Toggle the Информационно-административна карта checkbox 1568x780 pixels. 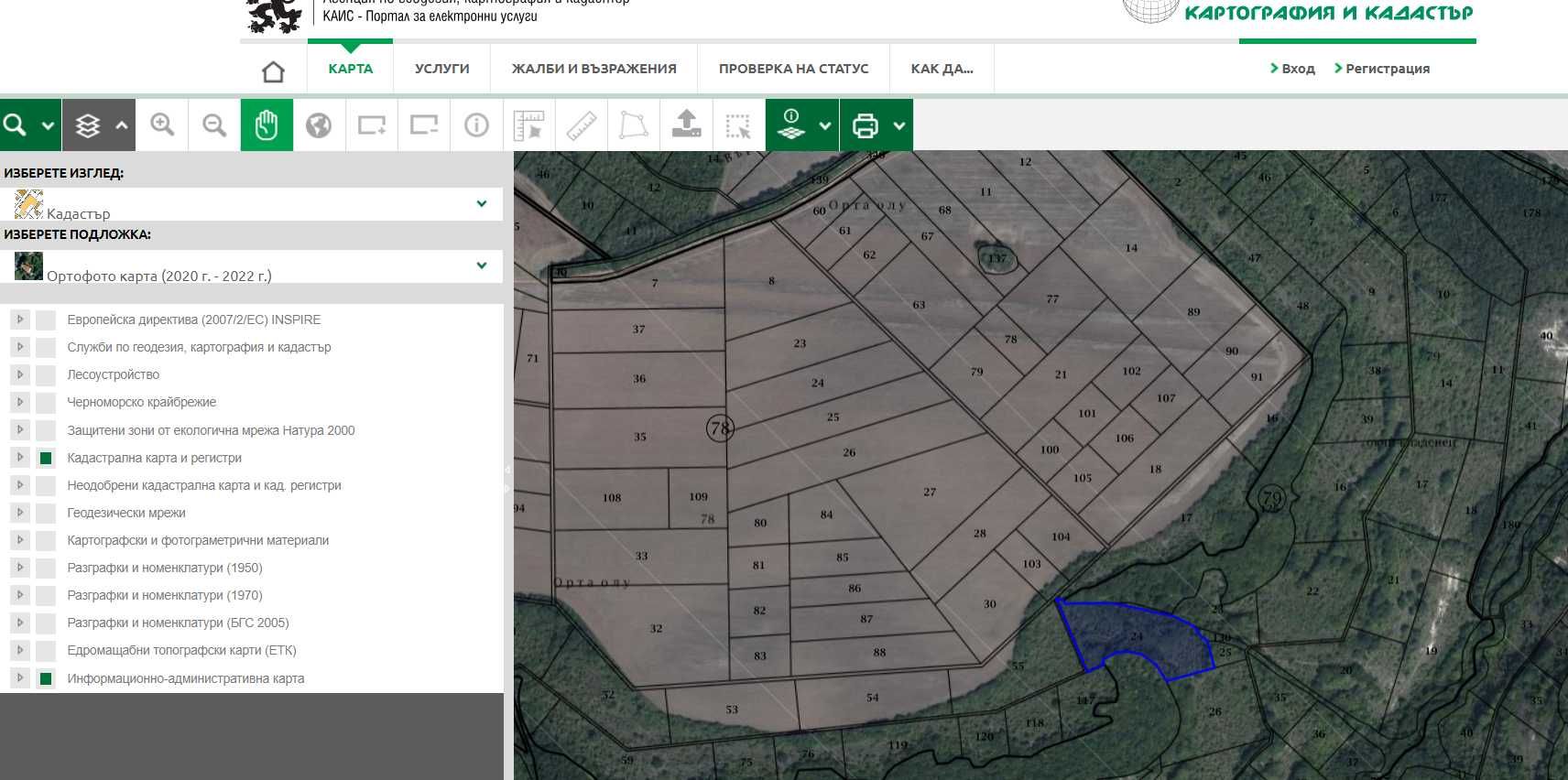pos(46,678)
